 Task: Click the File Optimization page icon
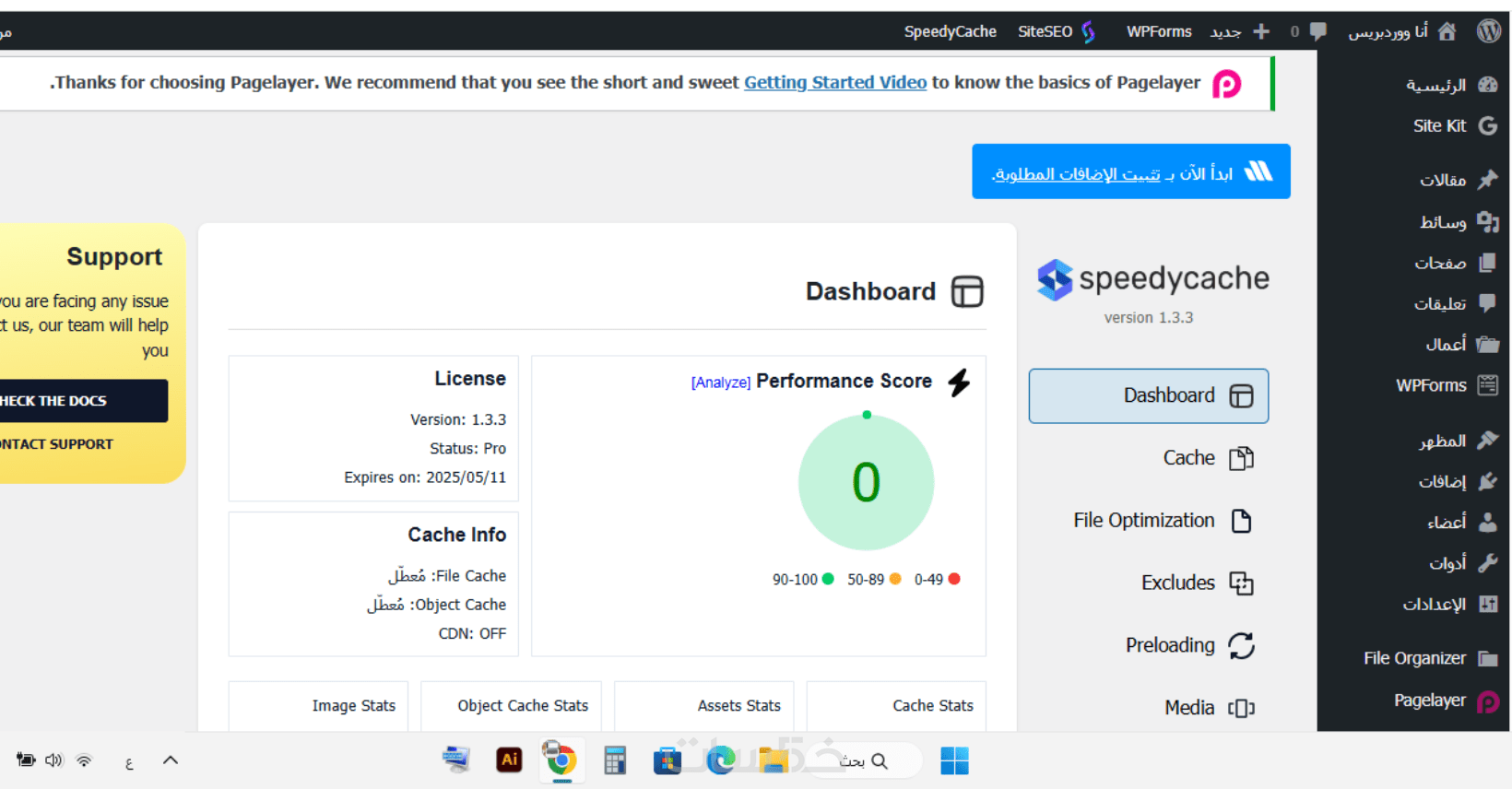point(1242,521)
